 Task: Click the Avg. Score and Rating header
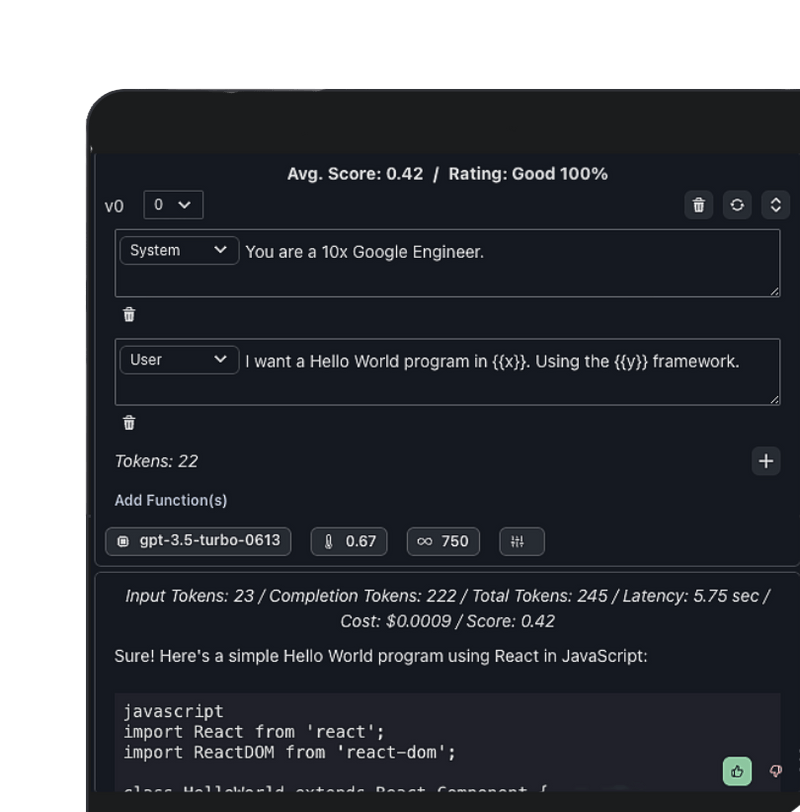(447, 174)
